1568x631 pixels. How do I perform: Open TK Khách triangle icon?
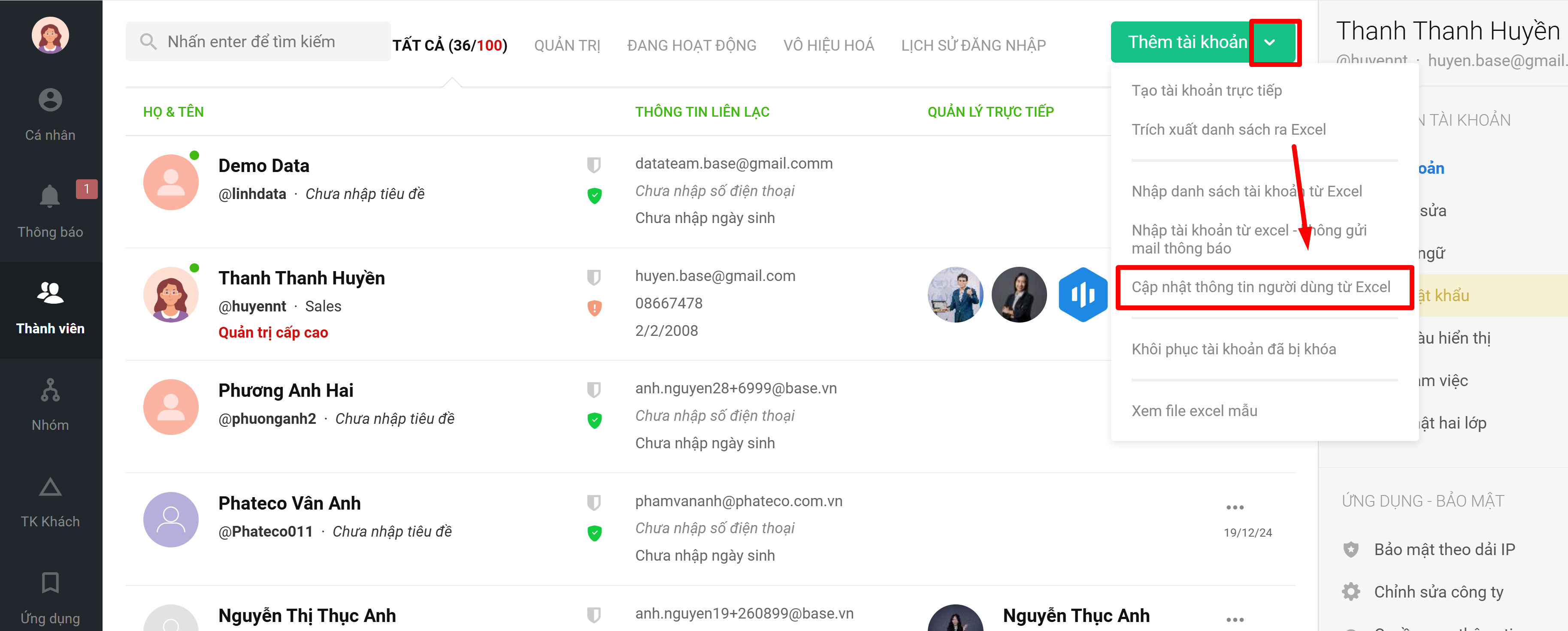point(50,487)
